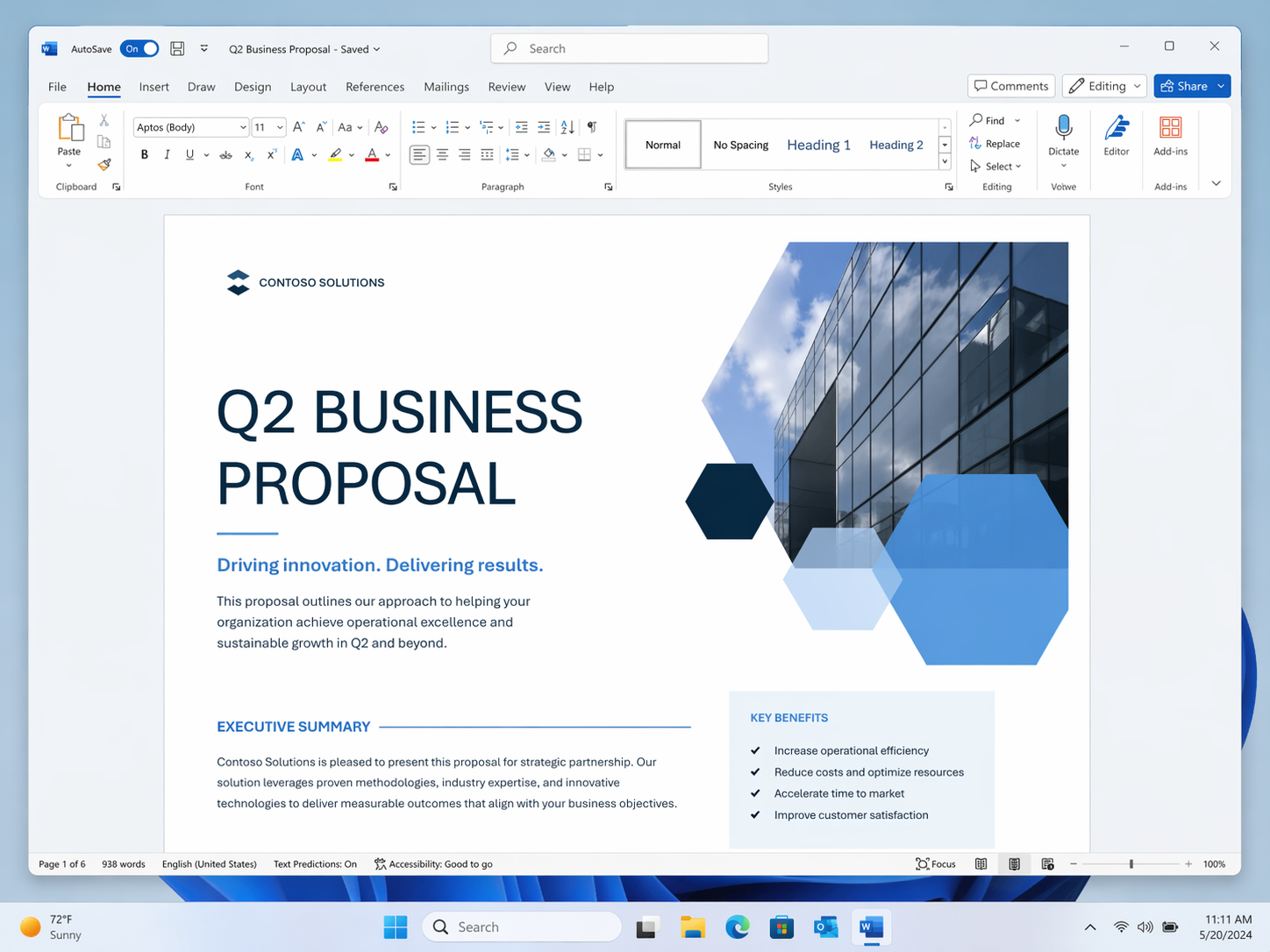The height and width of the screenshot is (952, 1270).
Task: Save the document with the floppy disk icon
Action: 177,49
